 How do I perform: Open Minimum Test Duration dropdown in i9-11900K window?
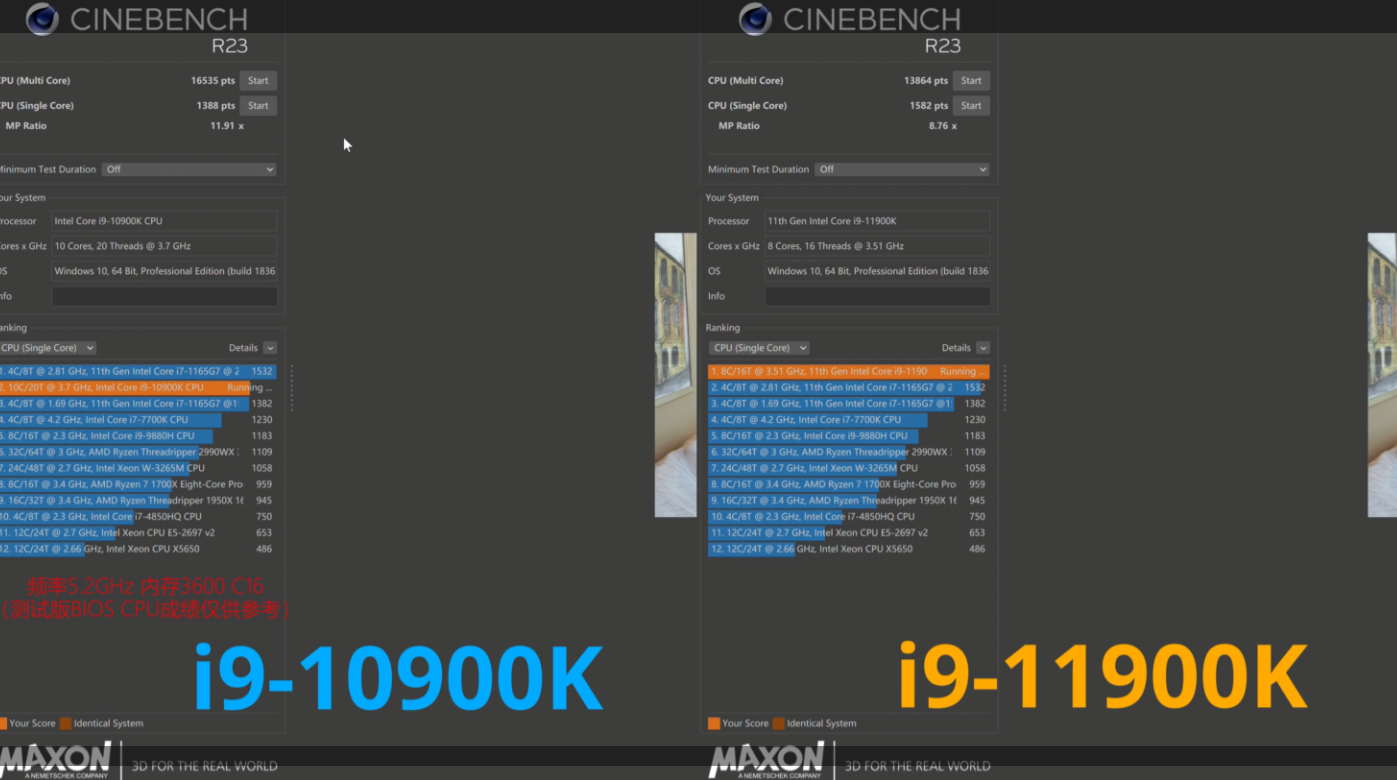902,170
